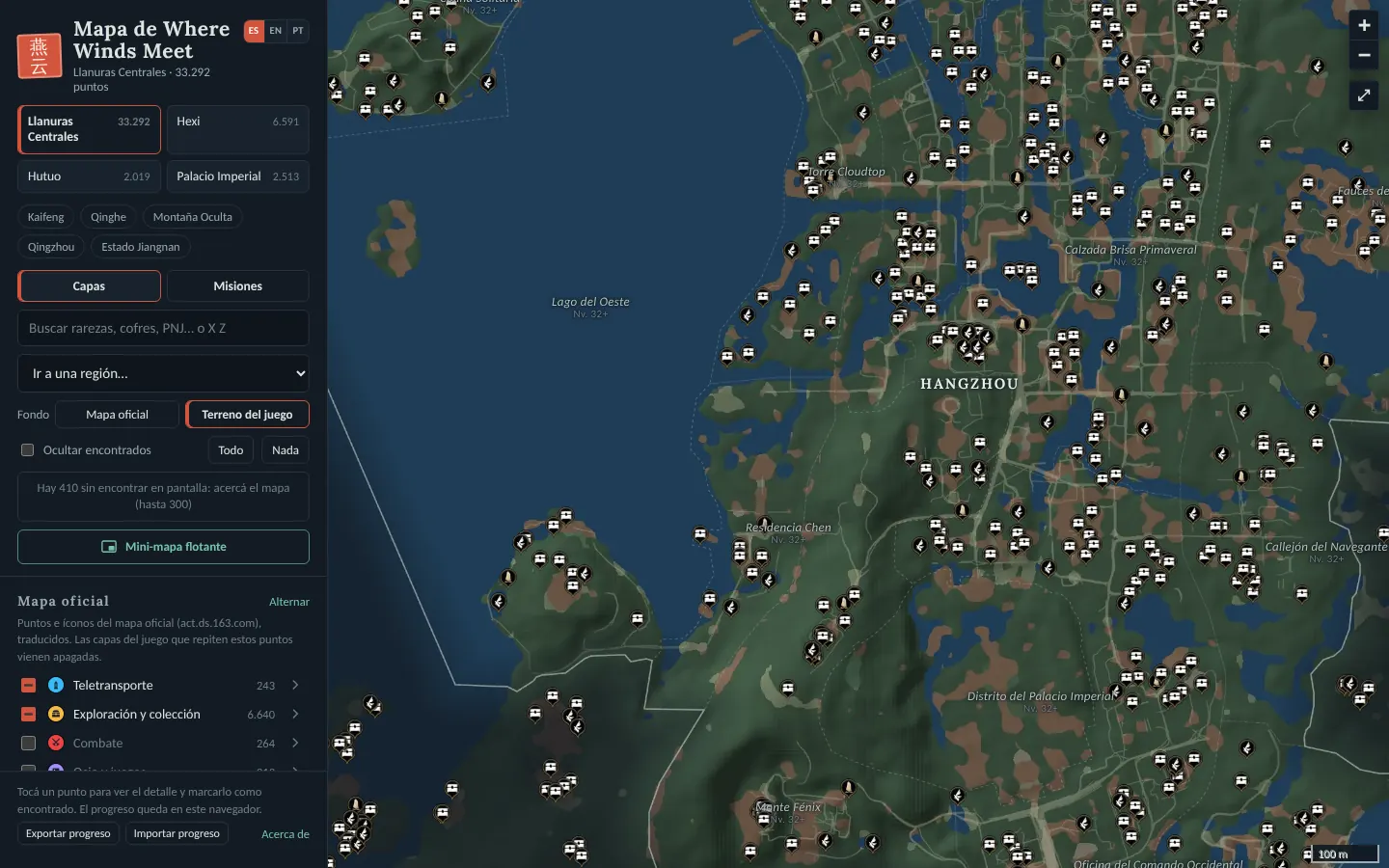Switch background to Mapa oficial

[x=117, y=415]
